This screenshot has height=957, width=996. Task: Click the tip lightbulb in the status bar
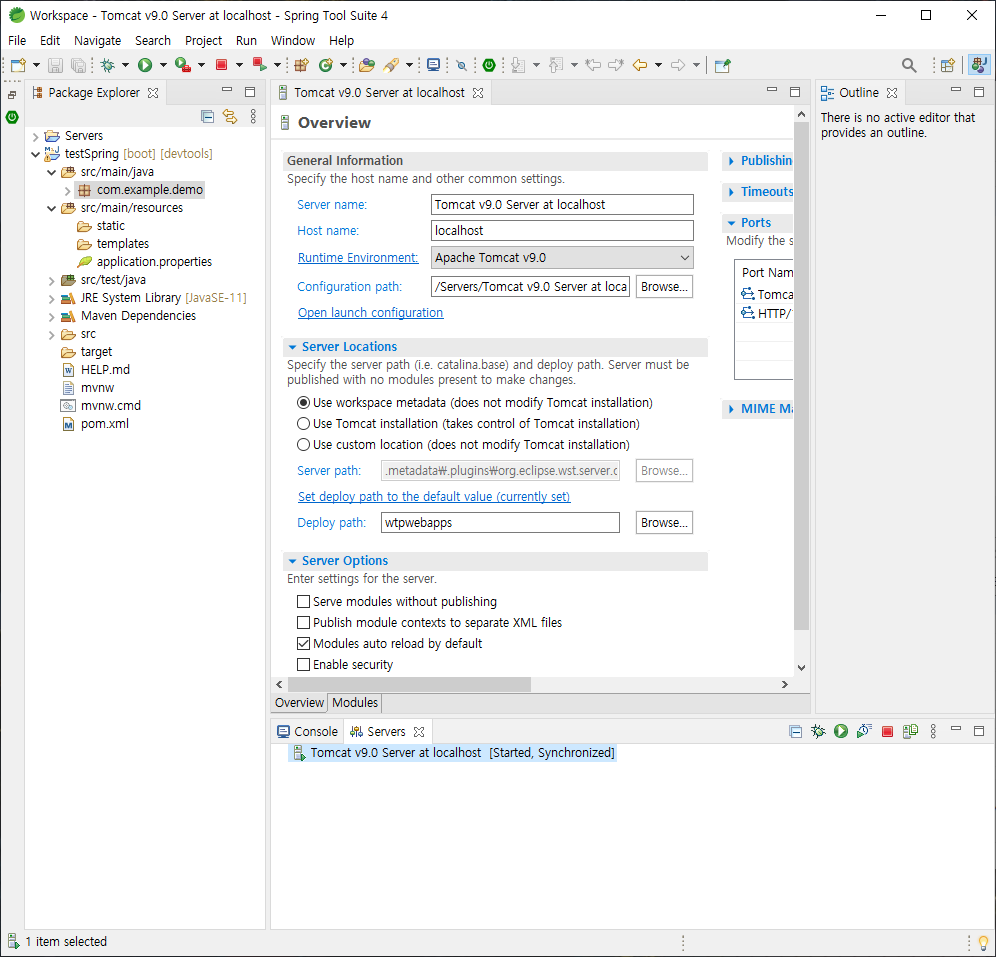point(983,942)
